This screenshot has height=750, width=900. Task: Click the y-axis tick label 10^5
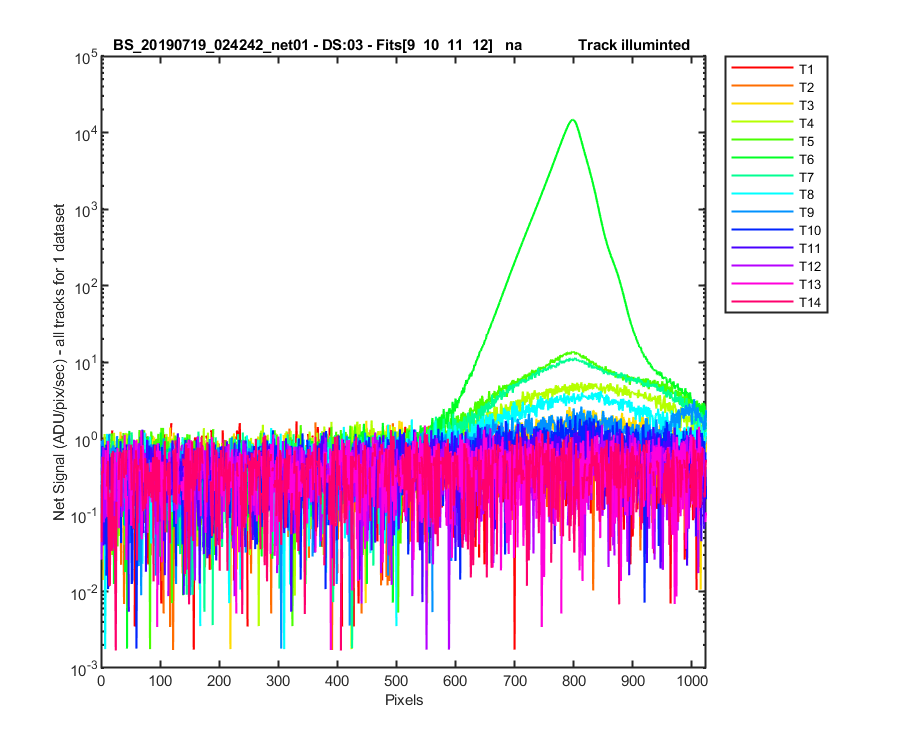(86, 57)
